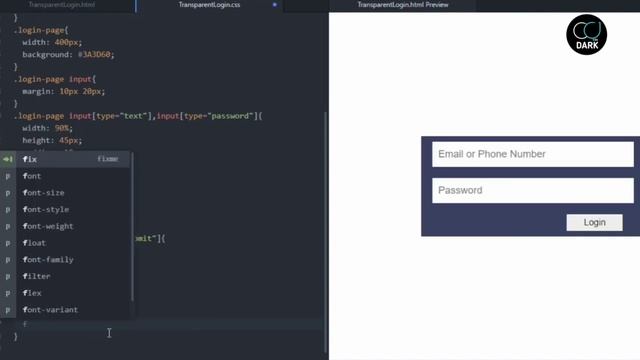The height and width of the screenshot is (360, 640).
Task: Click the DARK logo circle
Action: (587, 35)
